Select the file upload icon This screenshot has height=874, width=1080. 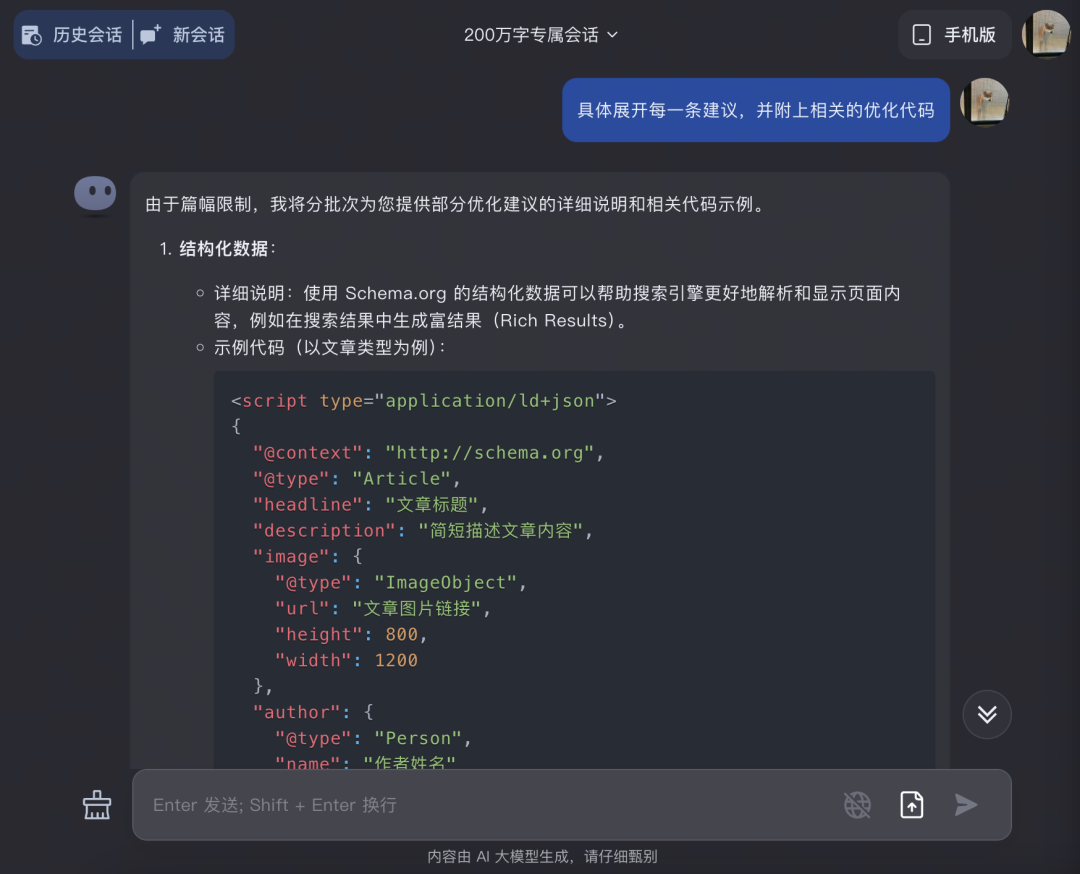(911, 804)
